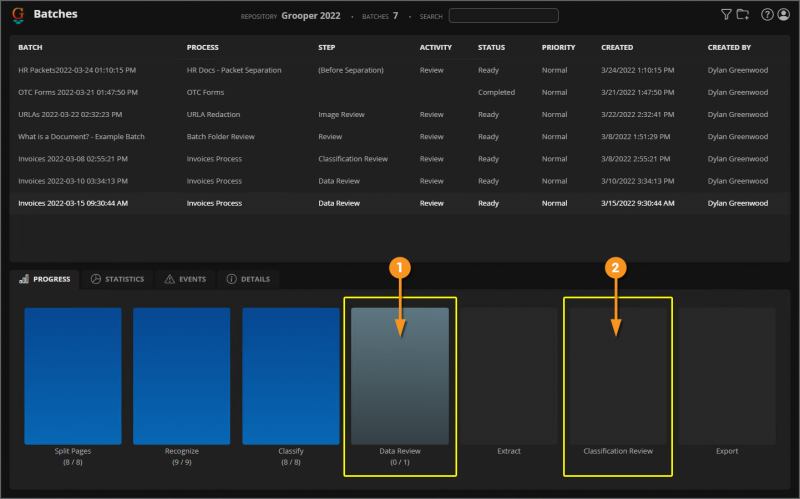Click the pie chart icon beside Statistics

95,279
